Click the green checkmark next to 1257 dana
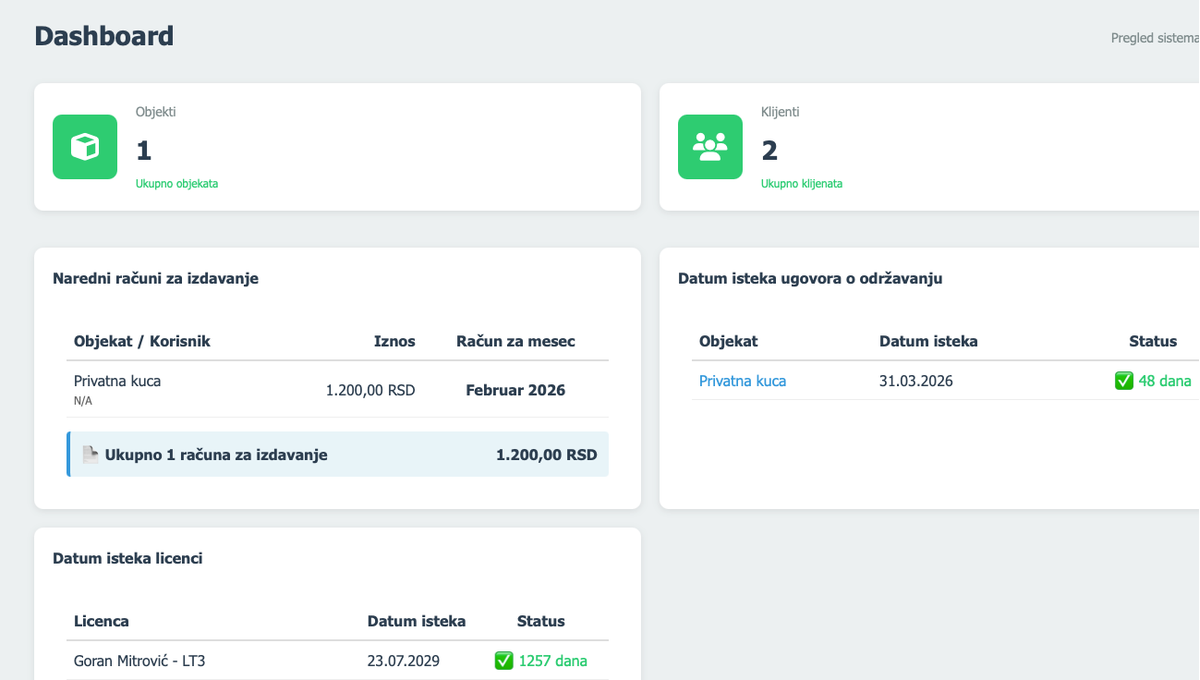 504,661
